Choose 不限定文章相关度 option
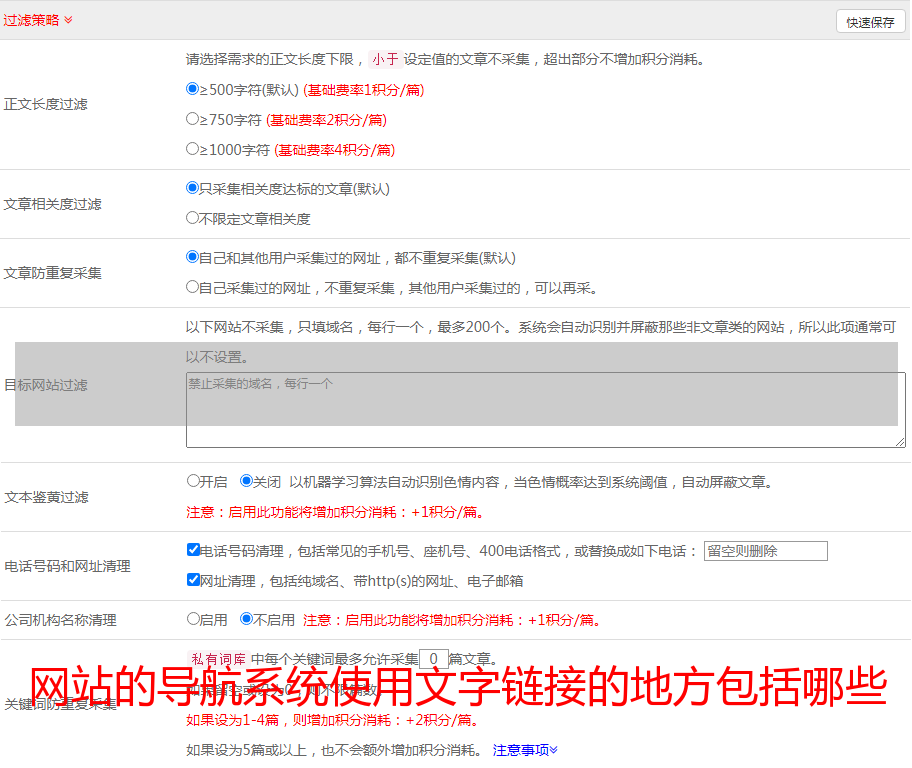 point(193,218)
